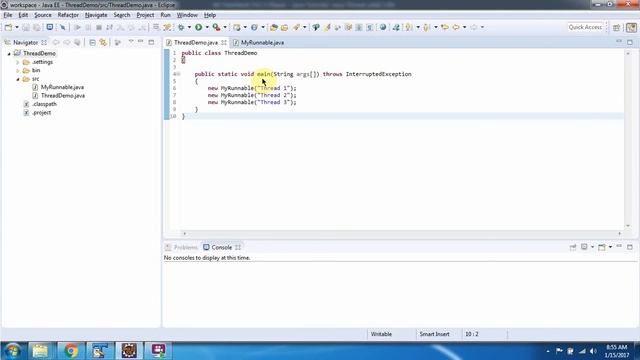Select the Console tab
The height and width of the screenshot is (360, 640).
[x=222, y=247]
